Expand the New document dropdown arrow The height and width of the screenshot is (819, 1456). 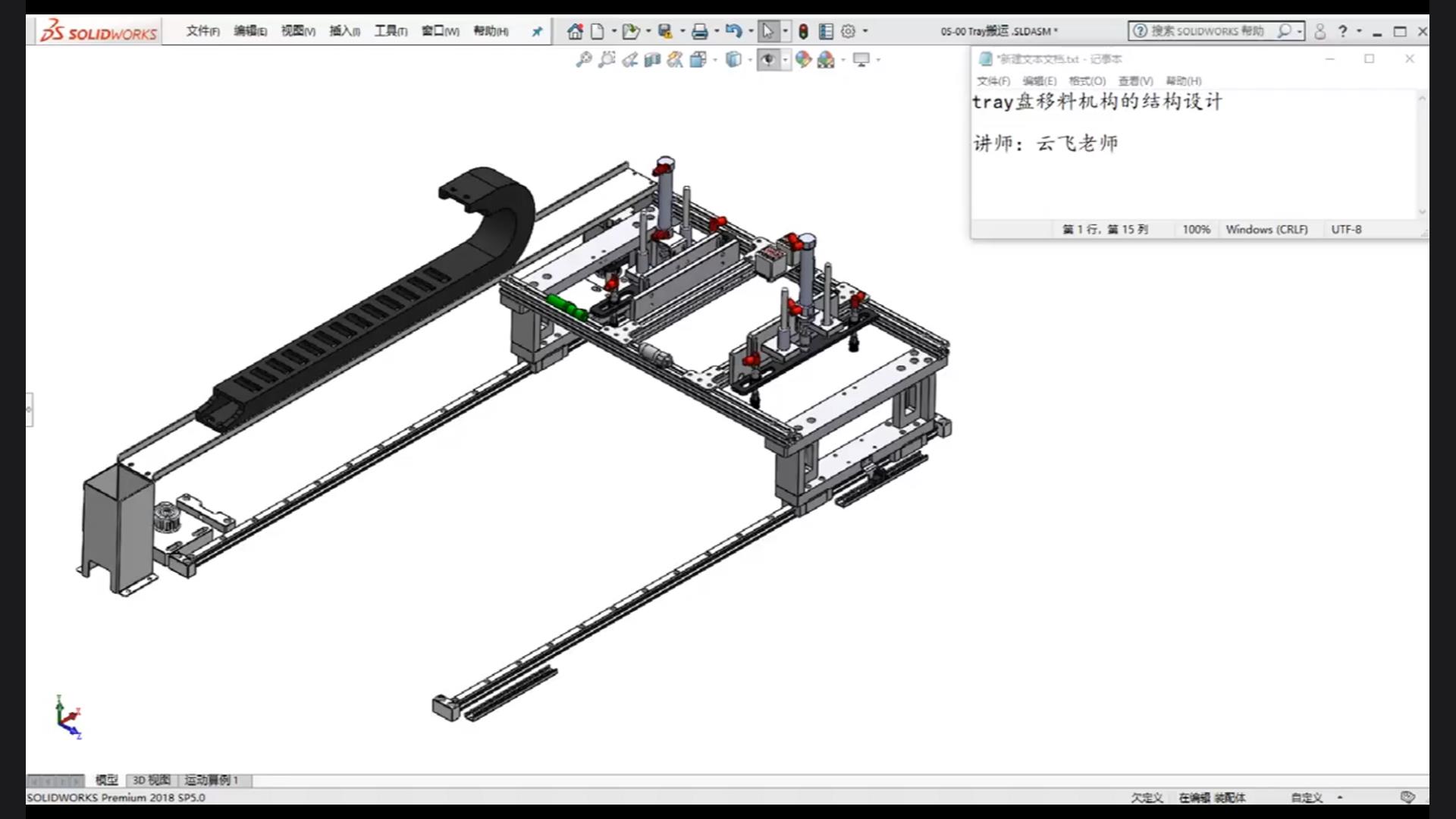[x=613, y=31]
